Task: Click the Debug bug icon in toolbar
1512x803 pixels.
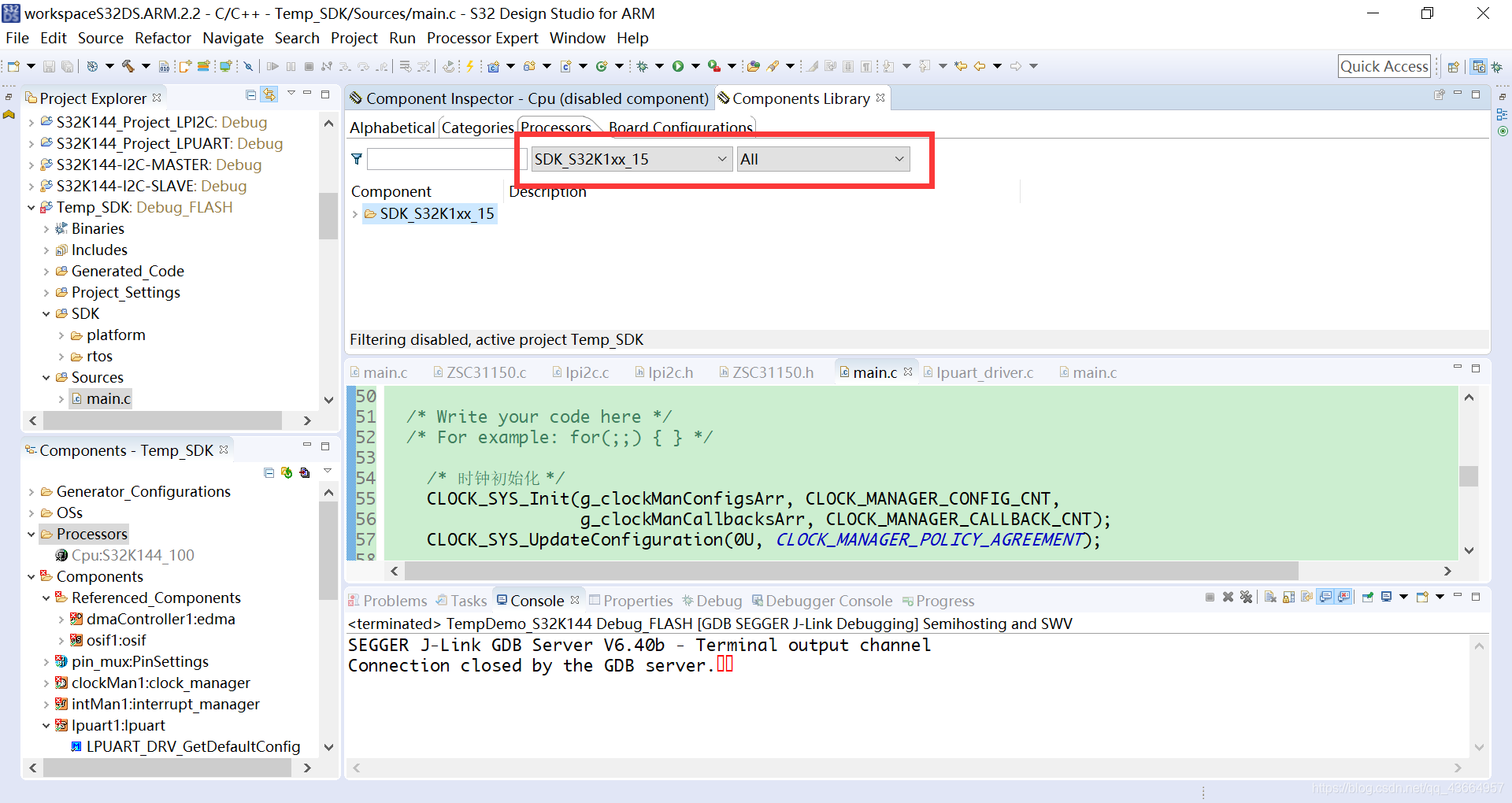Action: [x=642, y=66]
